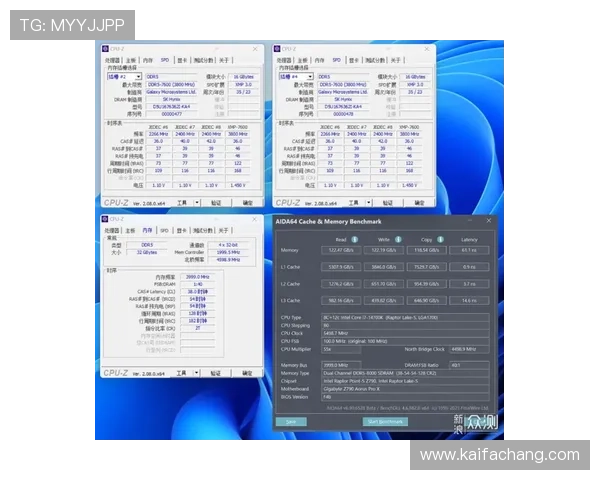
Task: Switch to the 处理器 tab in the Slot #2 CPU-Z window
Action: pos(113,60)
